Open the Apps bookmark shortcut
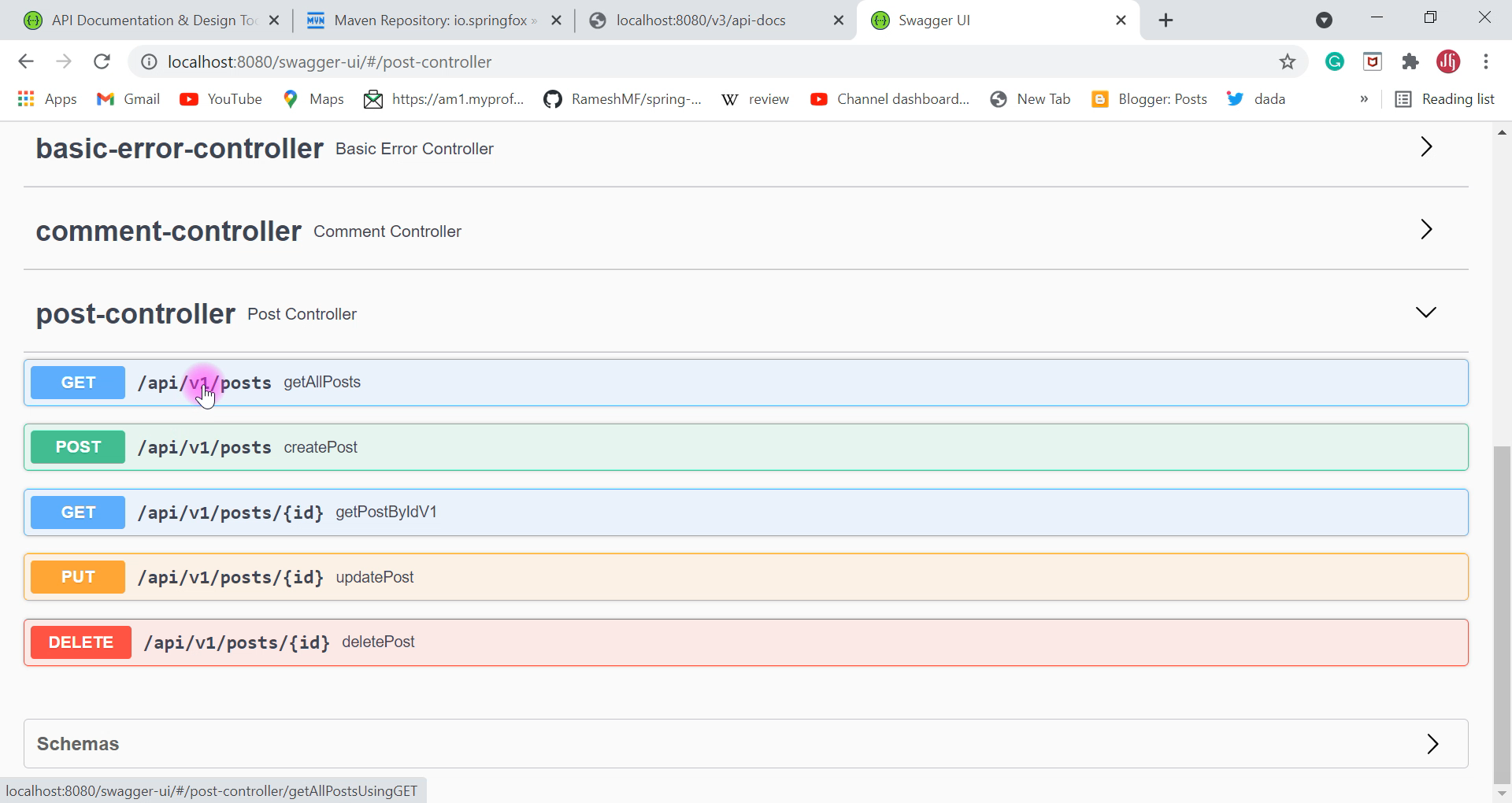Screen dimensions: 1512x803 pos(47,99)
